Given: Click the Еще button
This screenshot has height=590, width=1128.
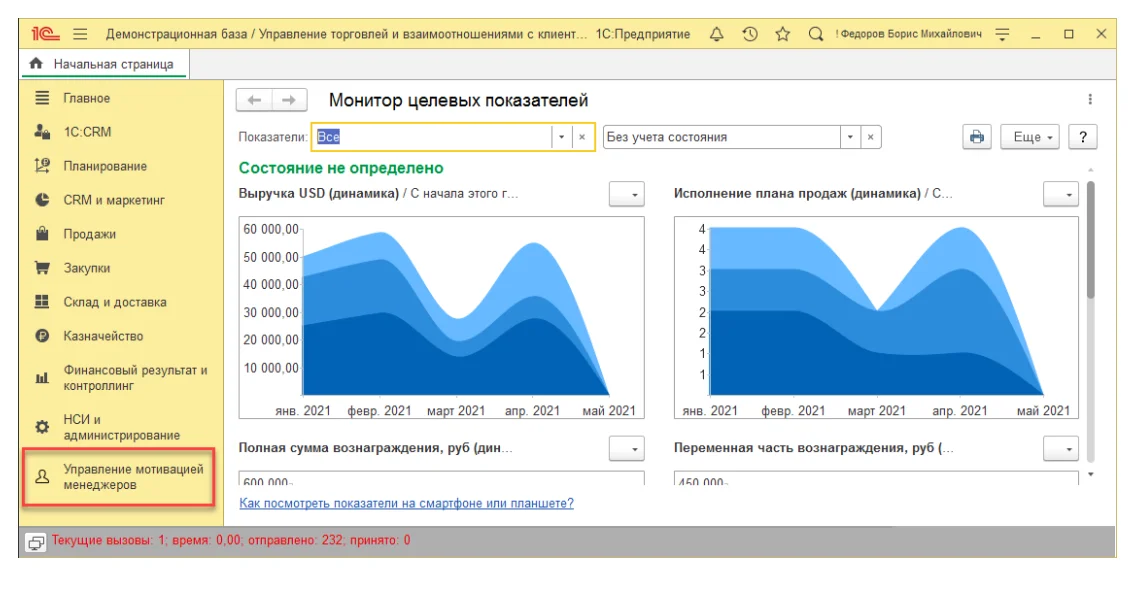Looking at the screenshot, I should 1029,137.
